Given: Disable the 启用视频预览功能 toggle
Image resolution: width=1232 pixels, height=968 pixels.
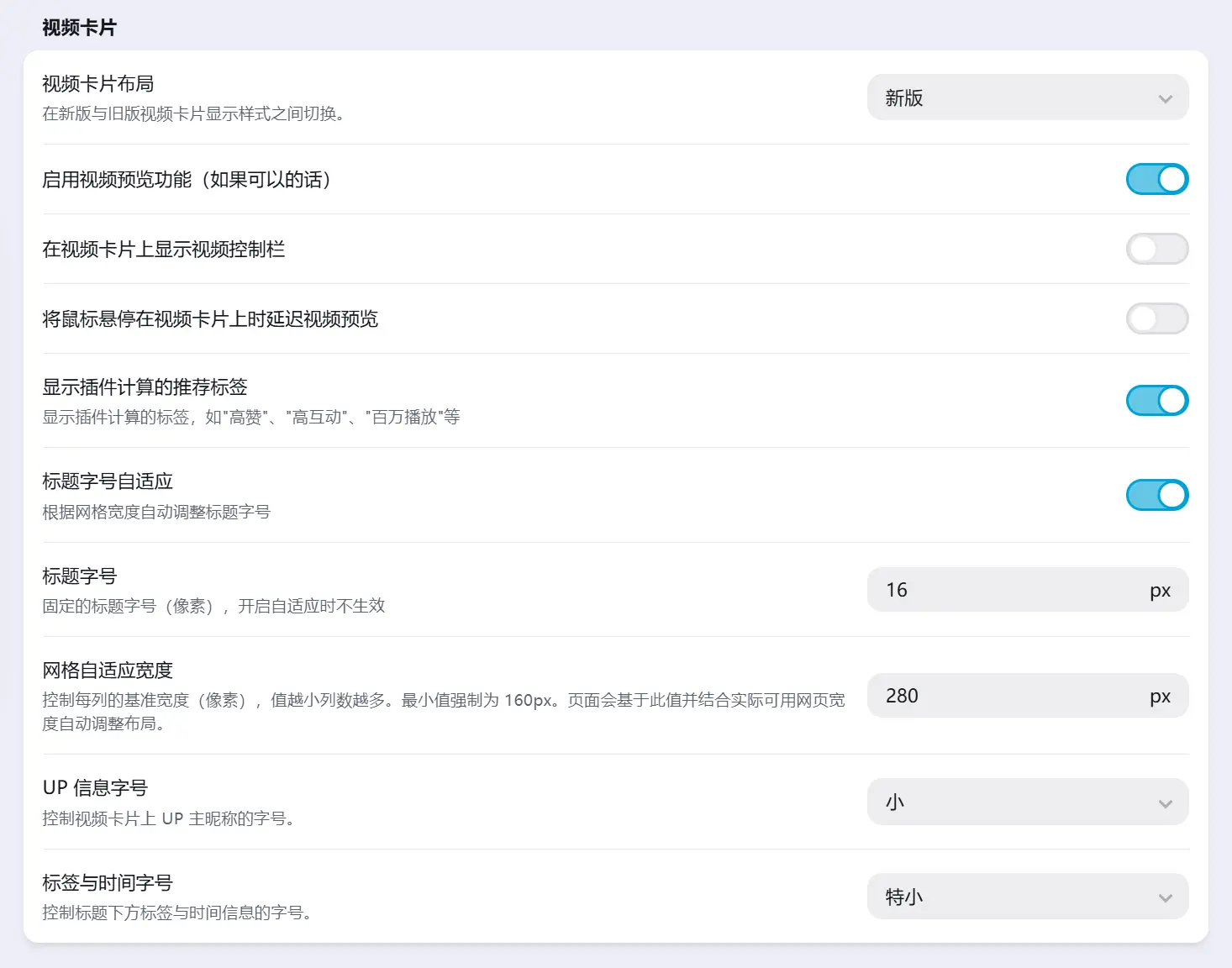Looking at the screenshot, I should point(1156,179).
